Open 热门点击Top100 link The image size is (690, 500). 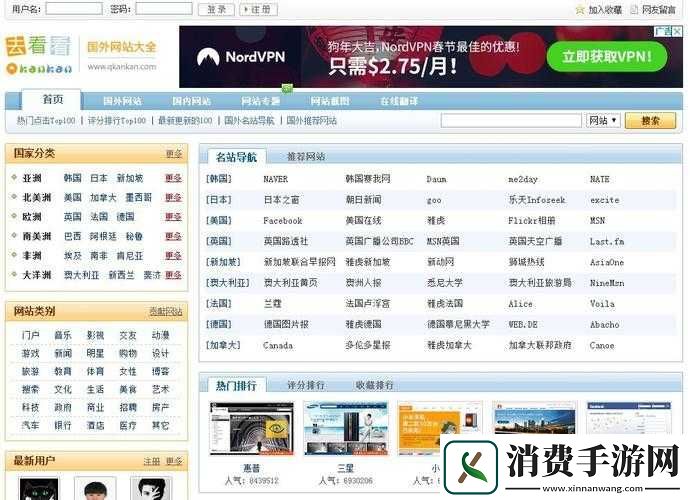point(46,120)
